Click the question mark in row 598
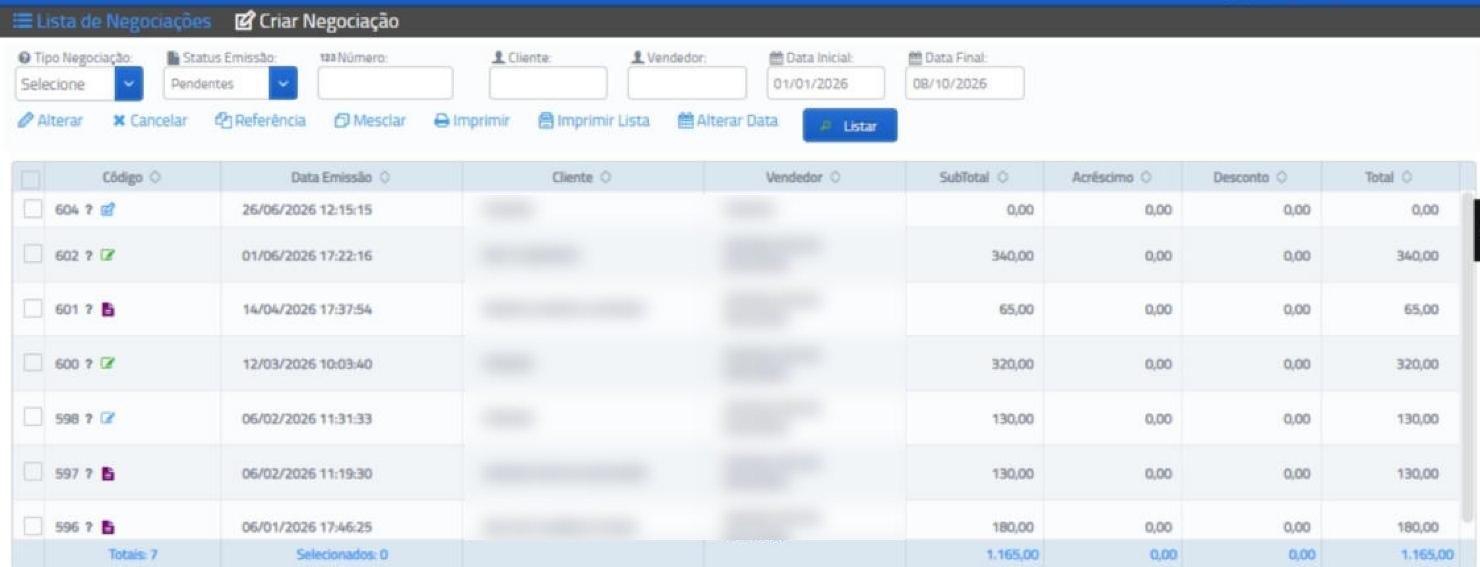 (x=89, y=419)
